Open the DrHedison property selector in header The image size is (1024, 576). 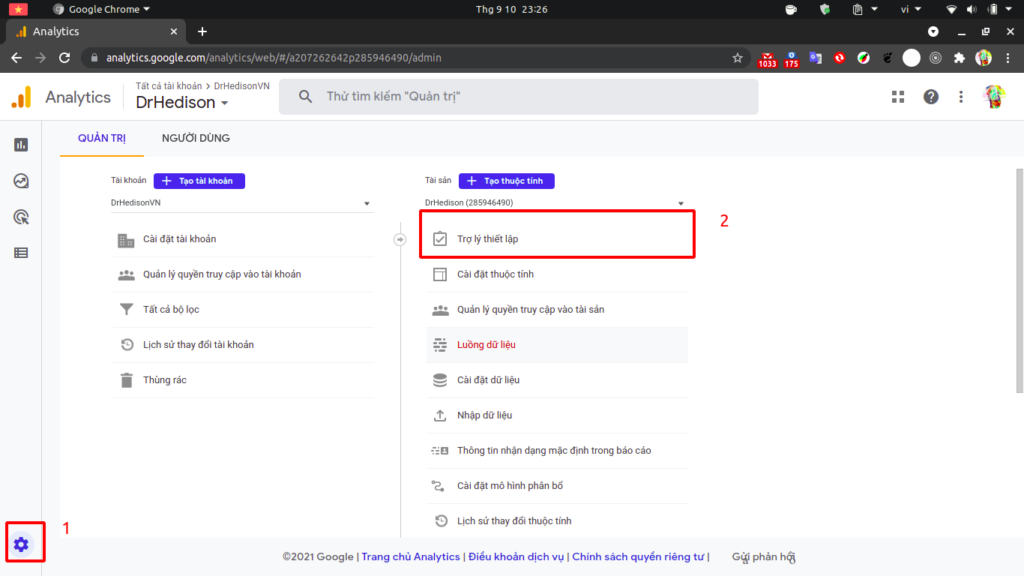(182, 103)
